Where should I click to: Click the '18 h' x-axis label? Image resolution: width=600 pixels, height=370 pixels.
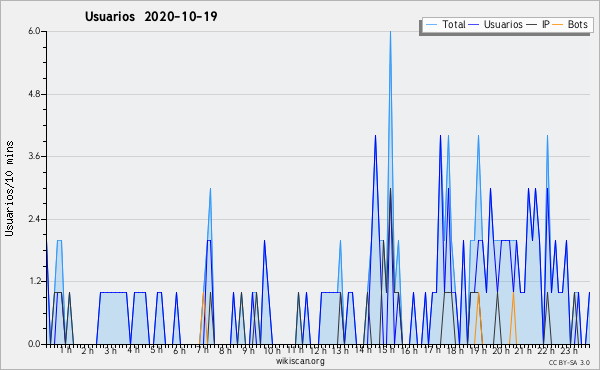pos(455,351)
